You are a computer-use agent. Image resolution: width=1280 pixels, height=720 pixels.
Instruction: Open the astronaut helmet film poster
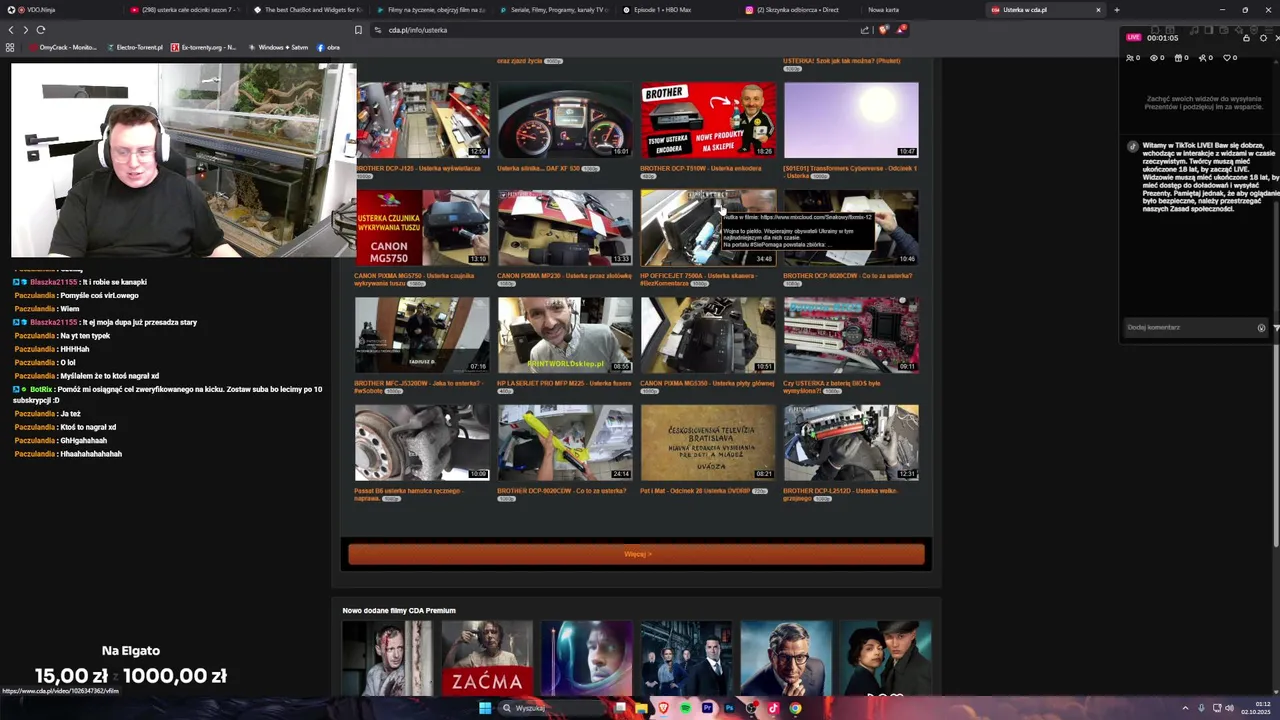tap(586, 658)
